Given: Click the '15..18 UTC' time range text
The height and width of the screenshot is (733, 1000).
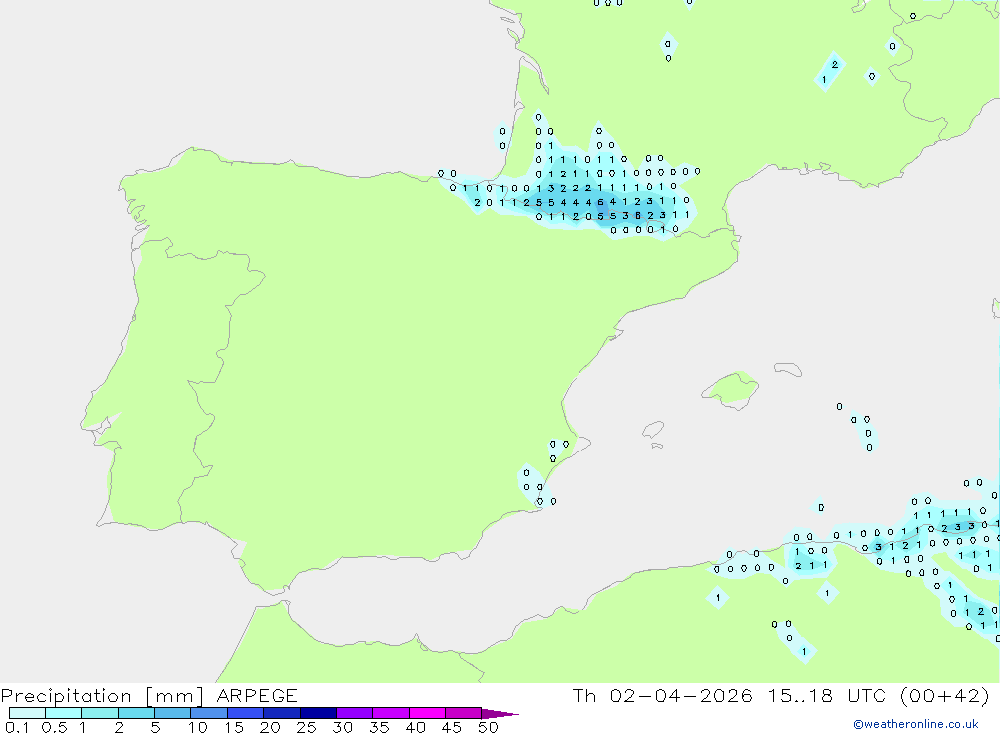Looking at the screenshot, I should tap(827, 695).
